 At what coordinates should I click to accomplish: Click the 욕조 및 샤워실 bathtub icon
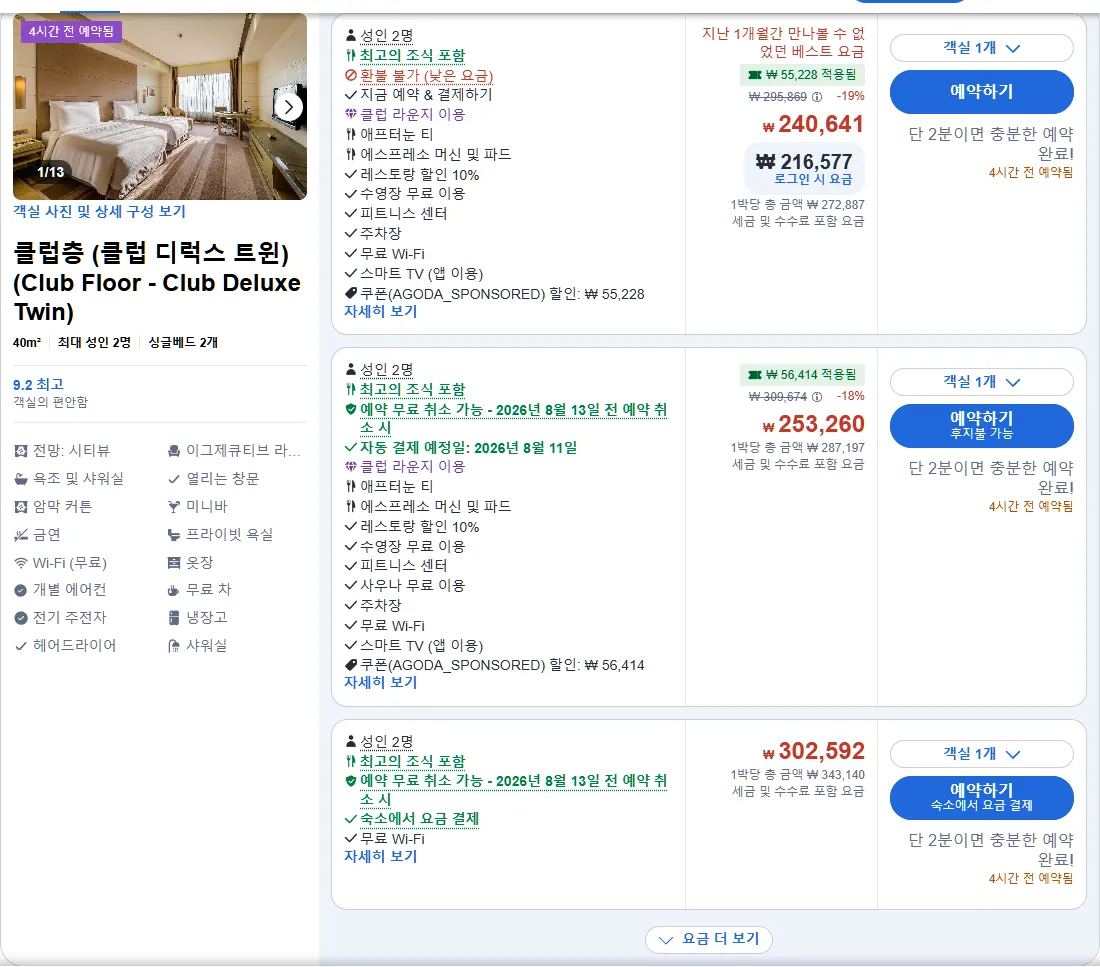(21, 479)
